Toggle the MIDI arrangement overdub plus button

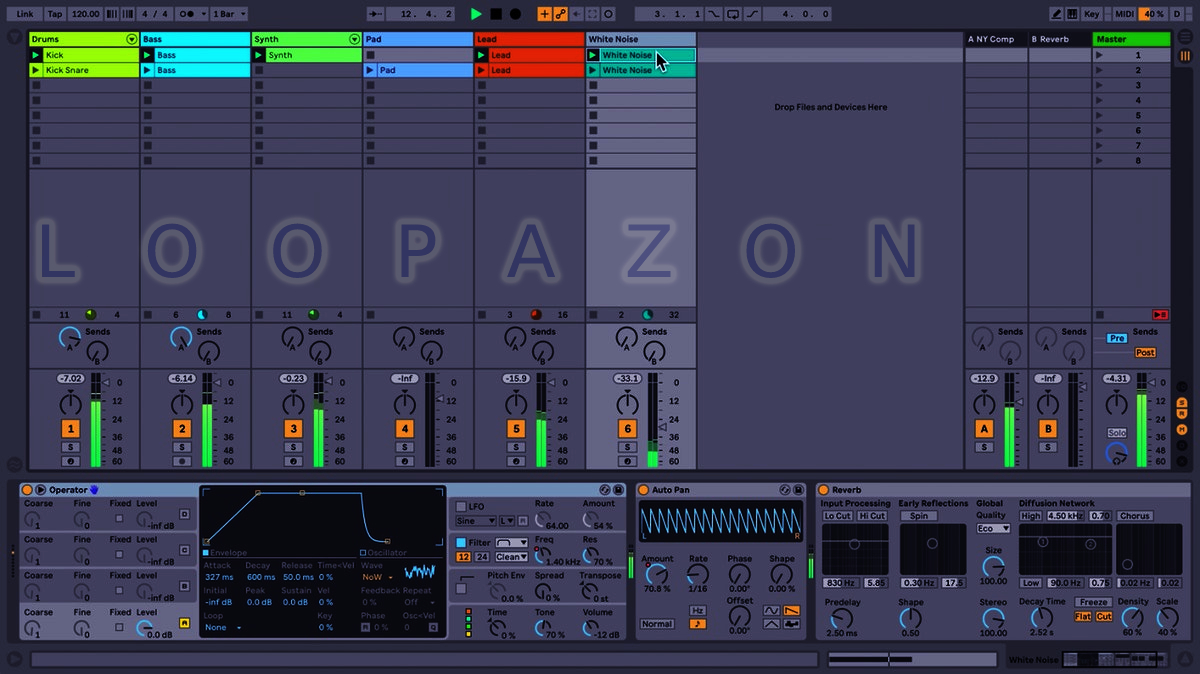pos(544,14)
